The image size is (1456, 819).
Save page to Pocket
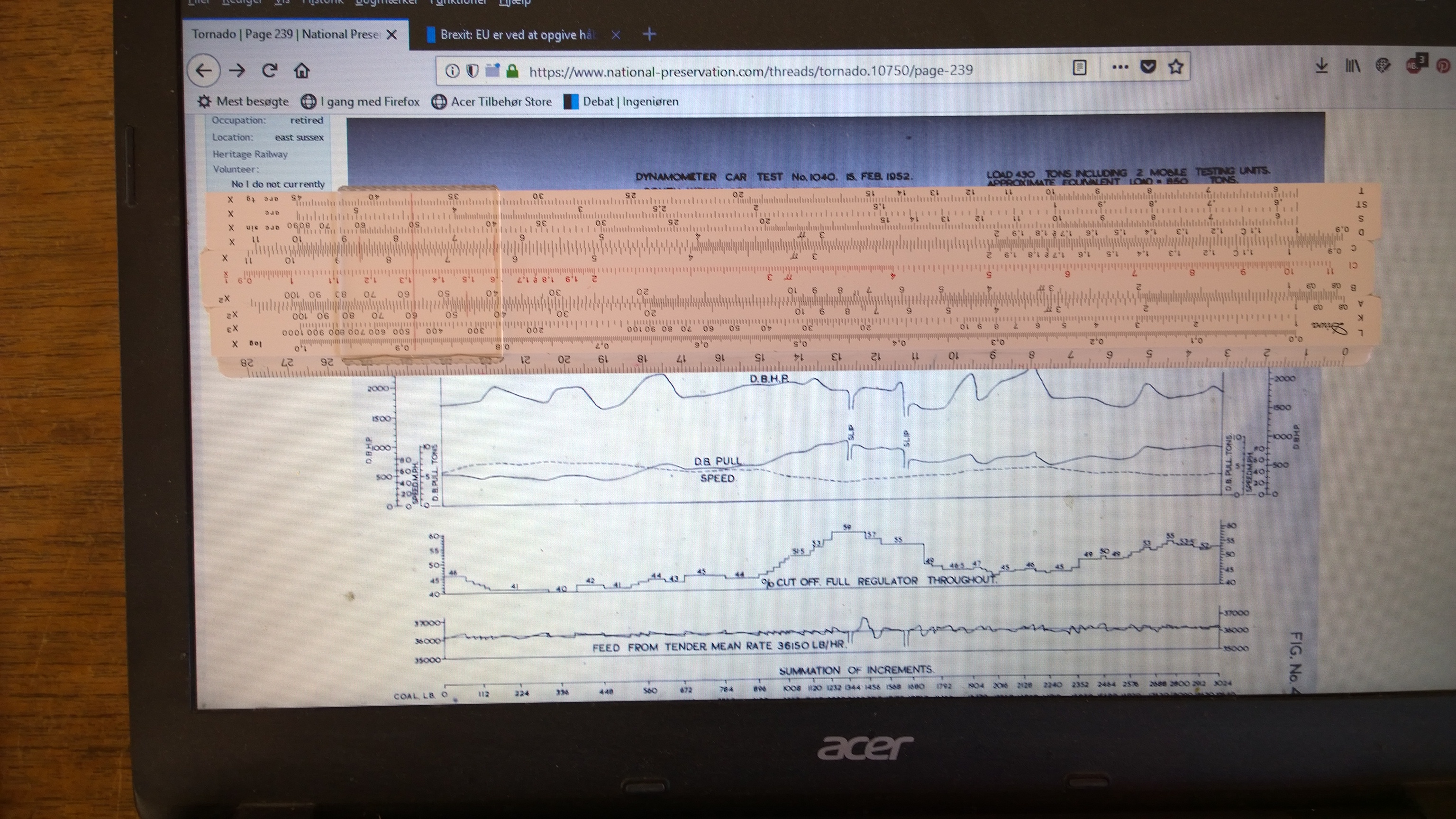pos(1148,67)
